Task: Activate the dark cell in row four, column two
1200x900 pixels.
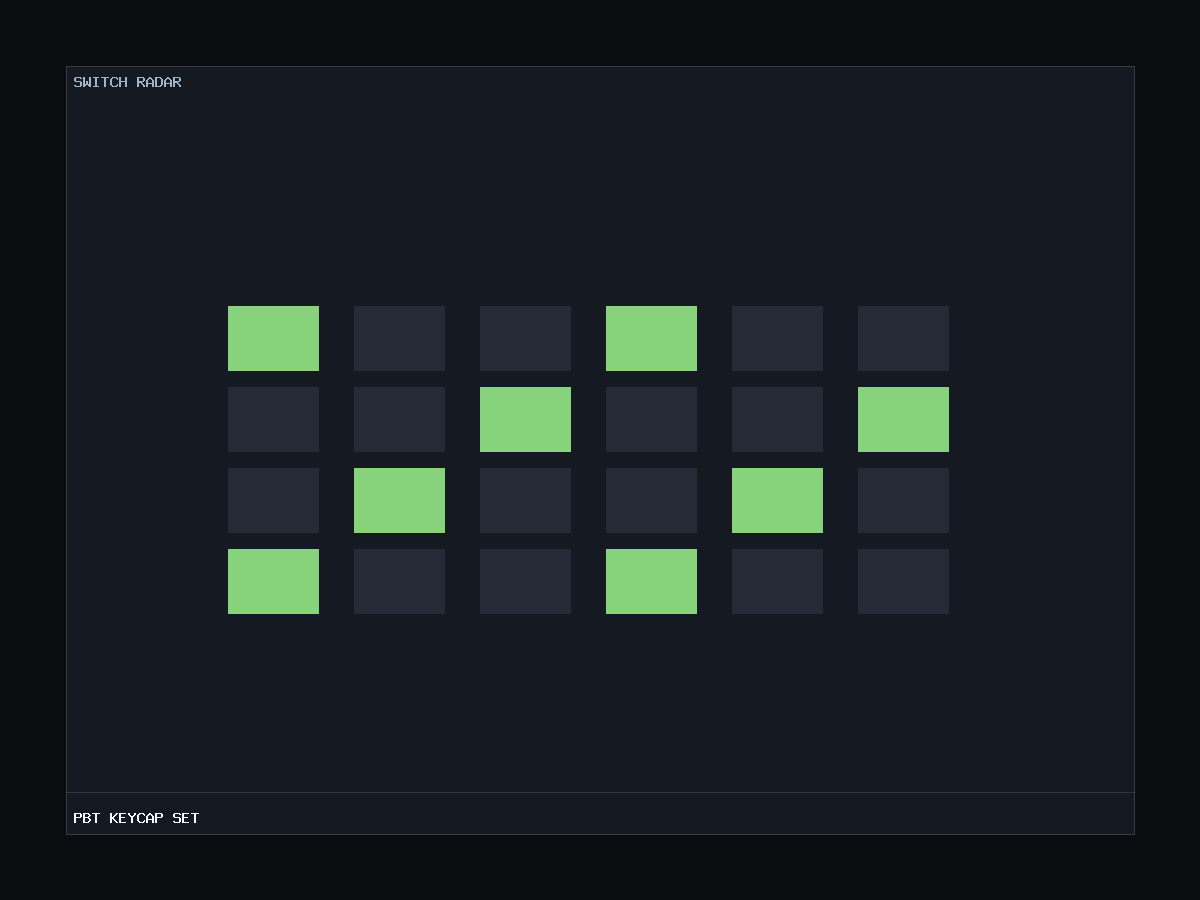Action: pos(399,581)
